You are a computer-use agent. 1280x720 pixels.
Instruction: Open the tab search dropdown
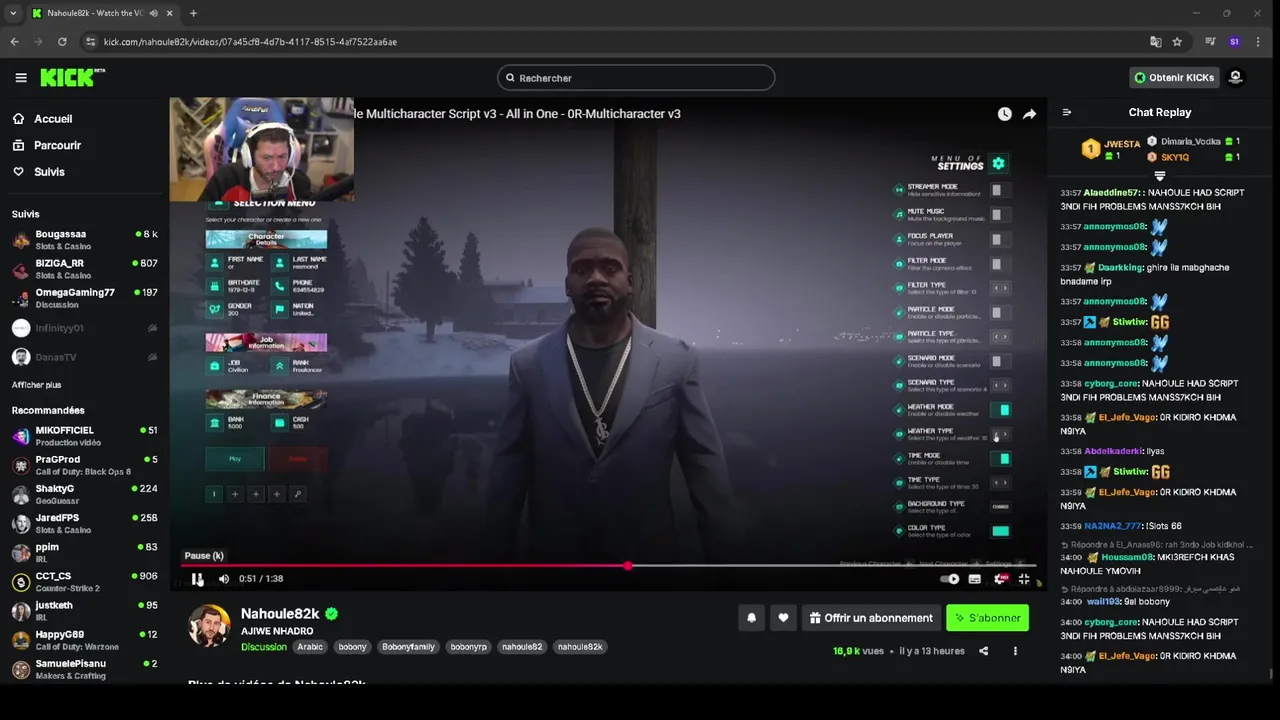13,13
